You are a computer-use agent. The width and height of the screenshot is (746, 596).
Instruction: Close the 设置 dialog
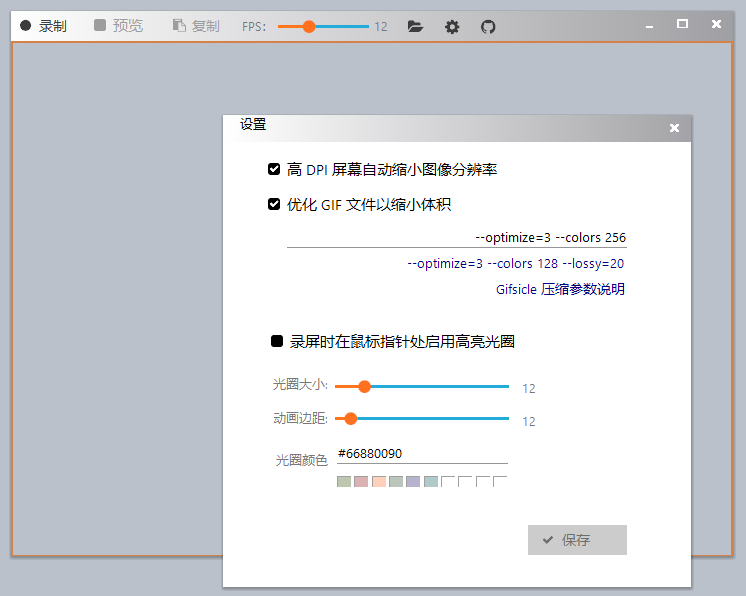coord(674,128)
